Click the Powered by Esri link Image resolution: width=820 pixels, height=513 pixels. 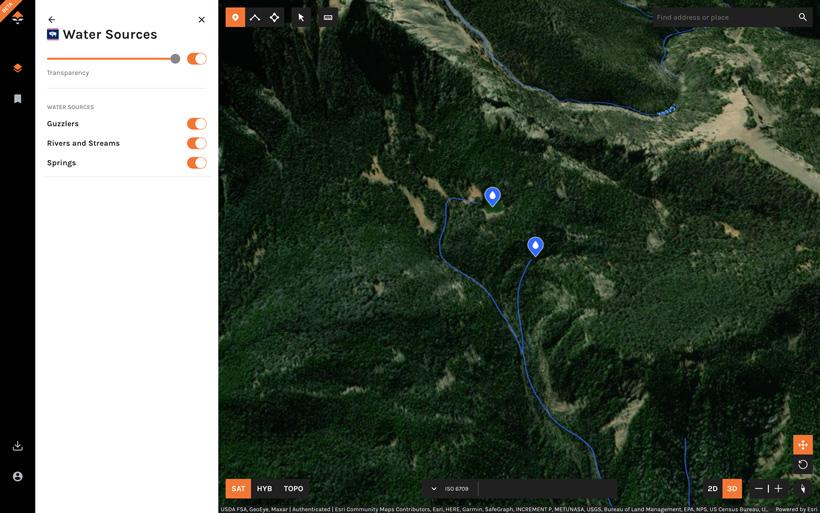click(796, 509)
